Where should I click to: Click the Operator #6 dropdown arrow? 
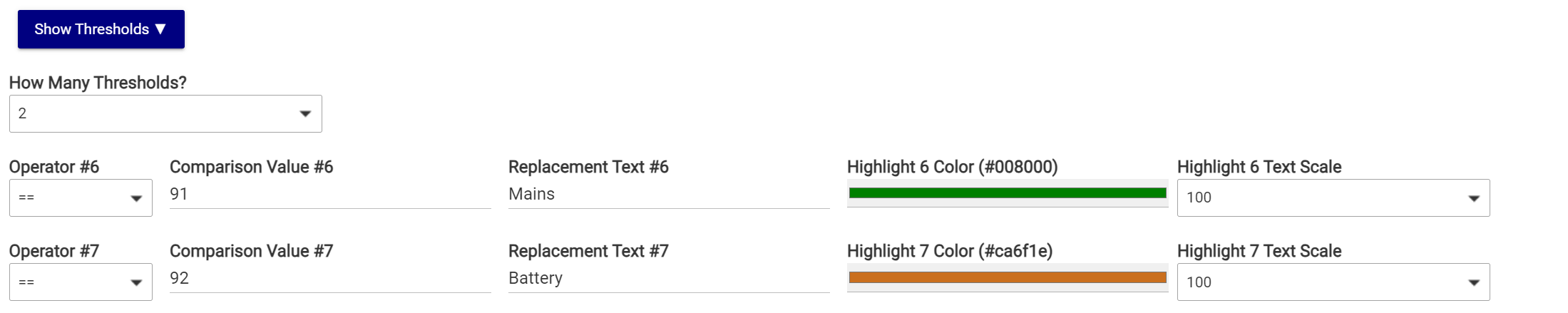(x=136, y=199)
